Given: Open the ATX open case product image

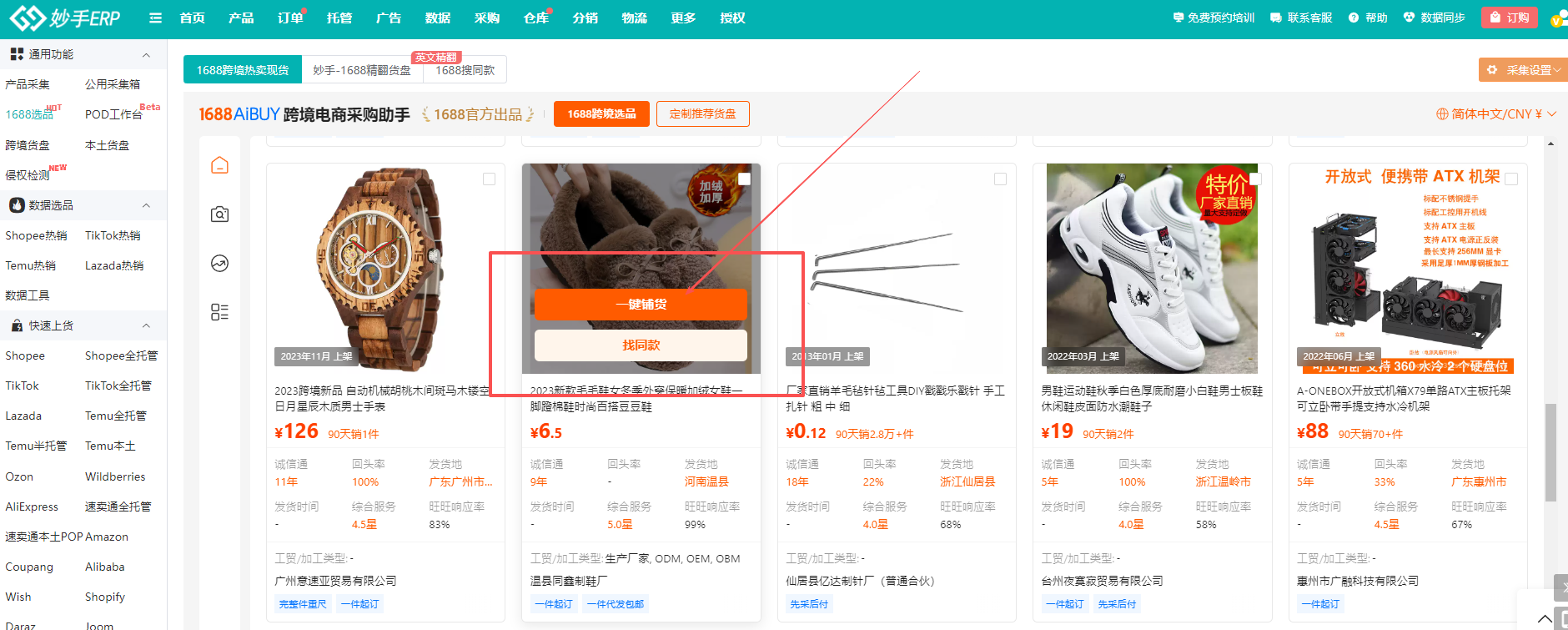Looking at the screenshot, I should pos(1408,269).
